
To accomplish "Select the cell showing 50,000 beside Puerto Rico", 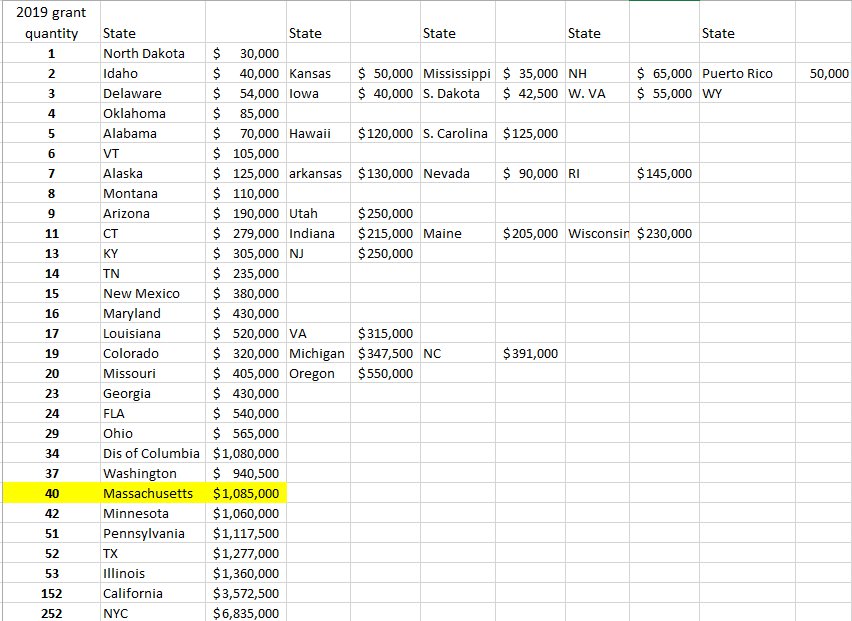I will (825, 73).
